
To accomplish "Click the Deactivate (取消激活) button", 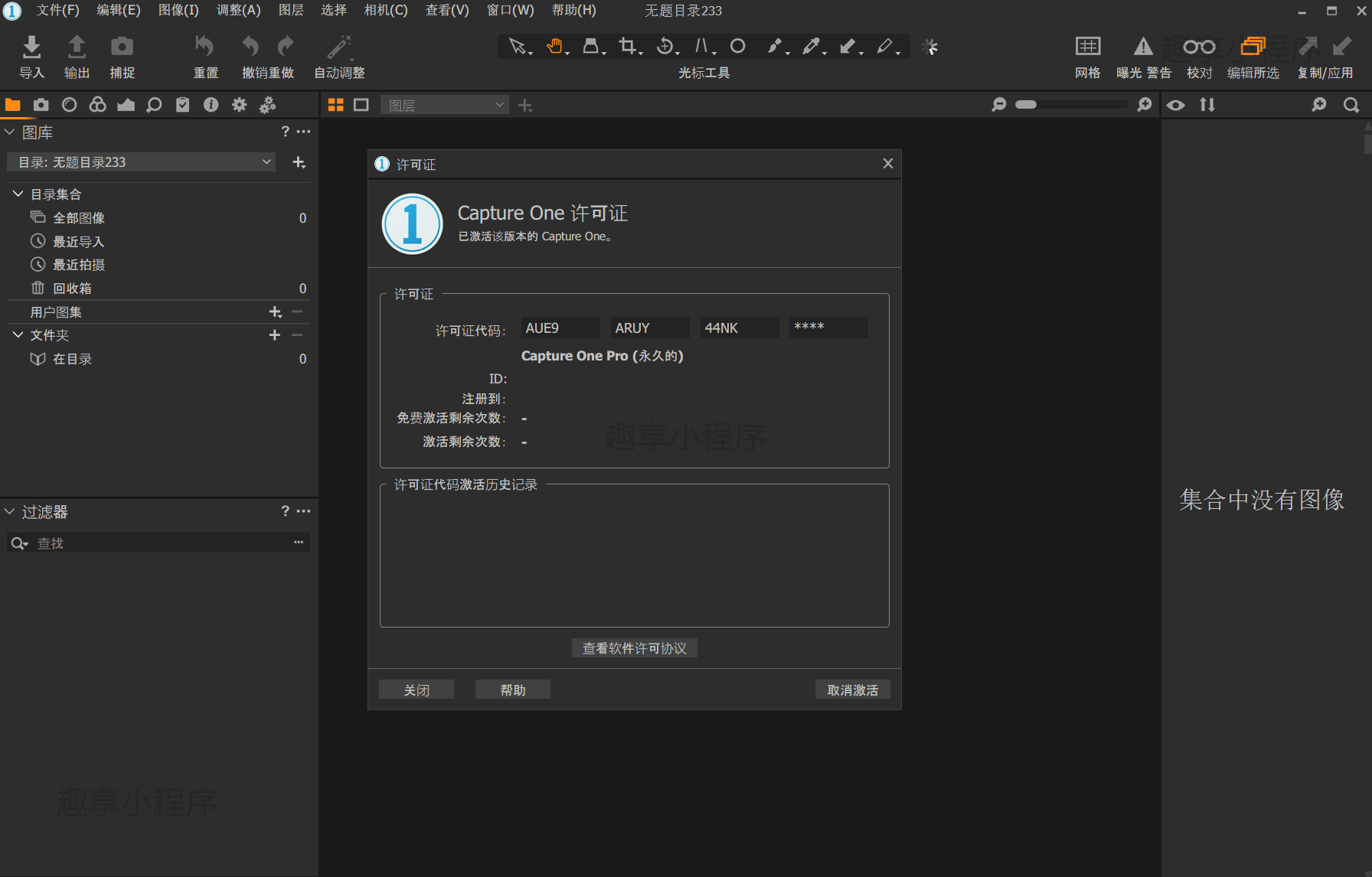I will coord(853,690).
